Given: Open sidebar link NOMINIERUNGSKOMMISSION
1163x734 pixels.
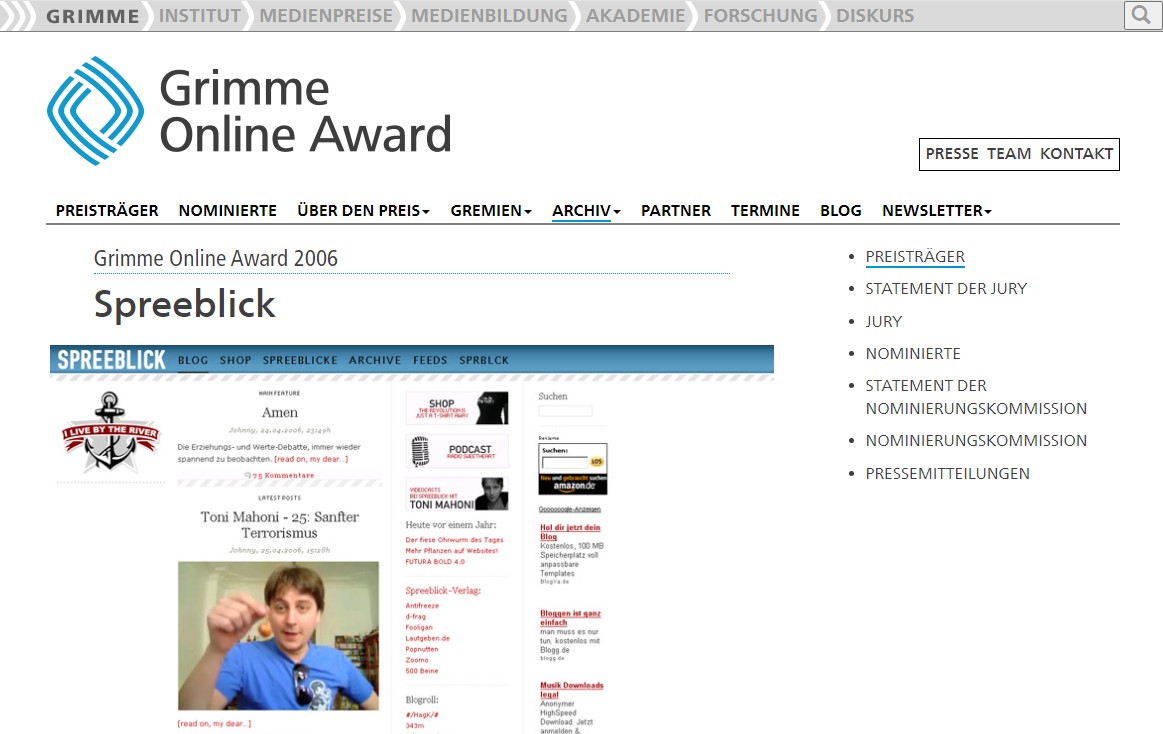Looking at the screenshot, I should click(976, 440).
